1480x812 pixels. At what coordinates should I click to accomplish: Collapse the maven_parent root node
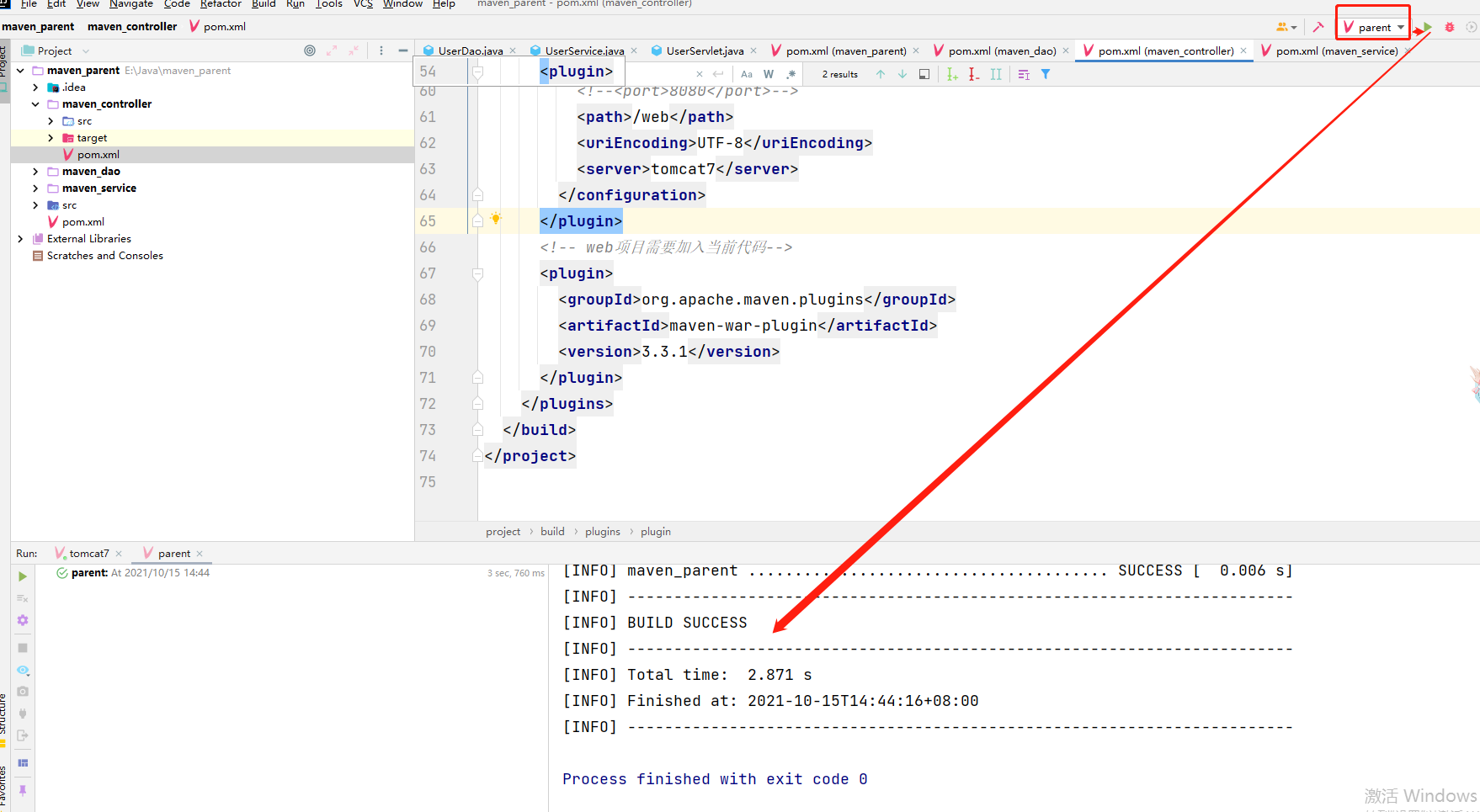tap(20, 71)
